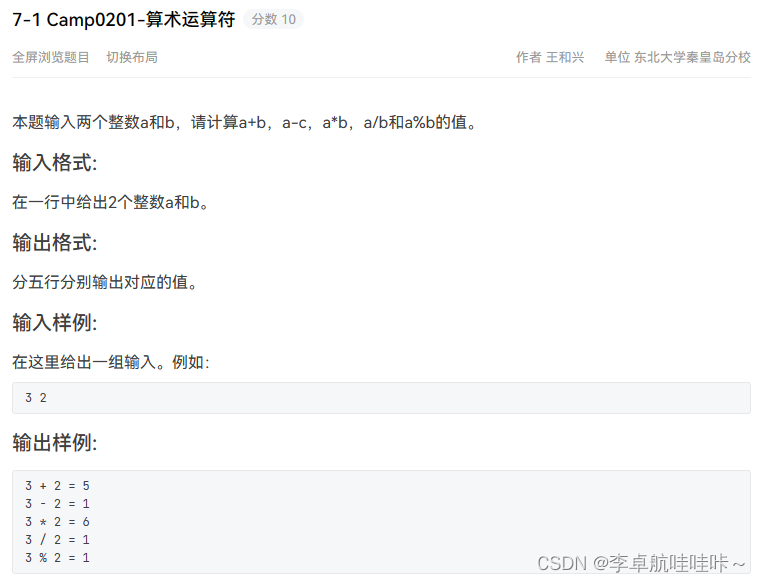
Task: Click the problem description sentence about a和b
Action: pyautogui.click(x=245, y=122)
